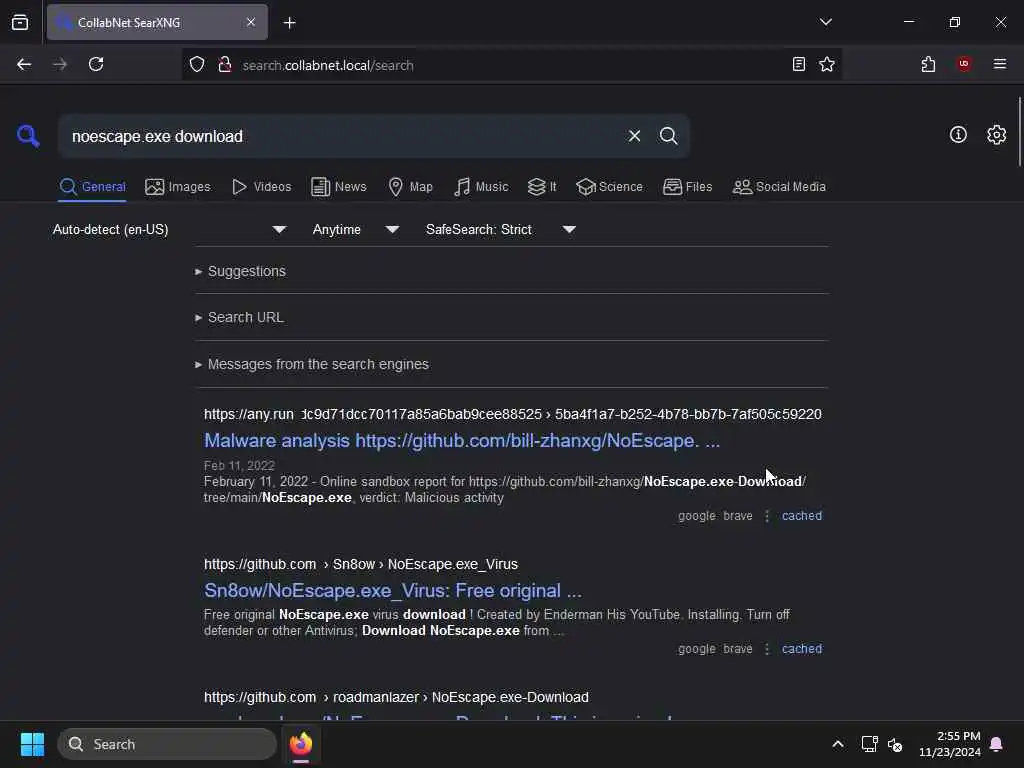
Task: Open the network status tray icon
Action: coord(869,744)
